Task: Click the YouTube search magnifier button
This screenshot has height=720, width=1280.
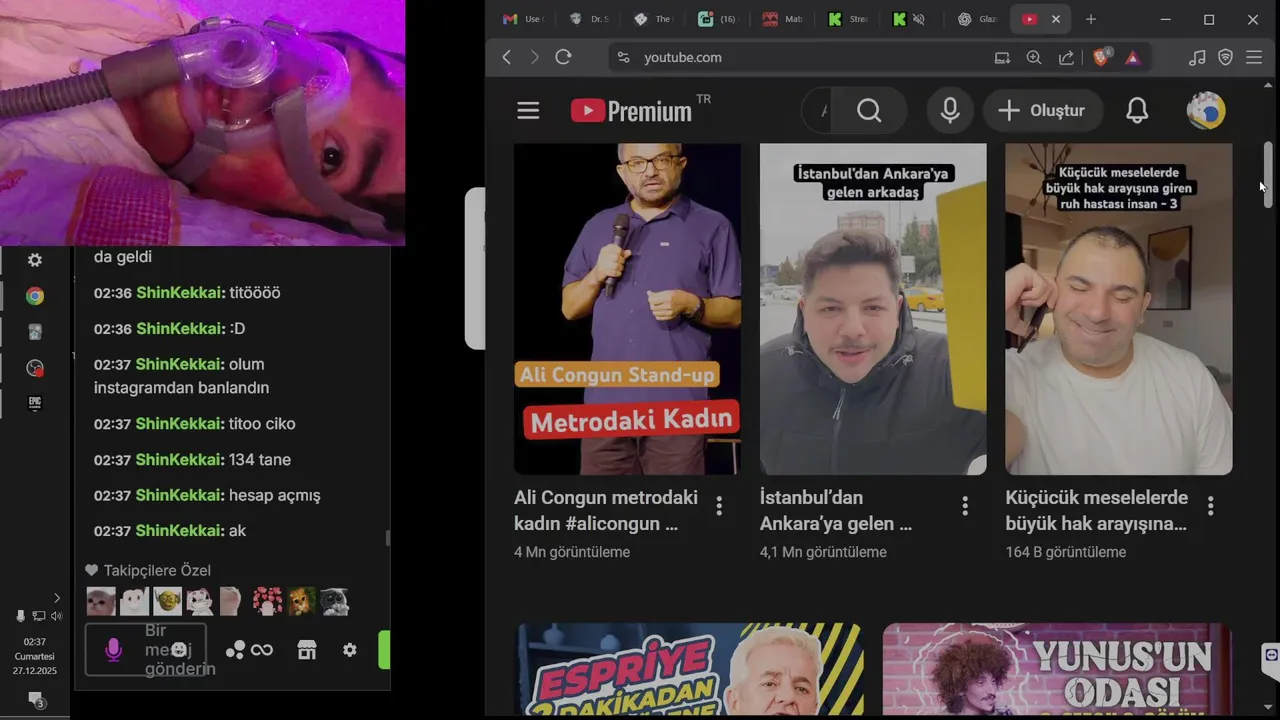Action: 869,111
